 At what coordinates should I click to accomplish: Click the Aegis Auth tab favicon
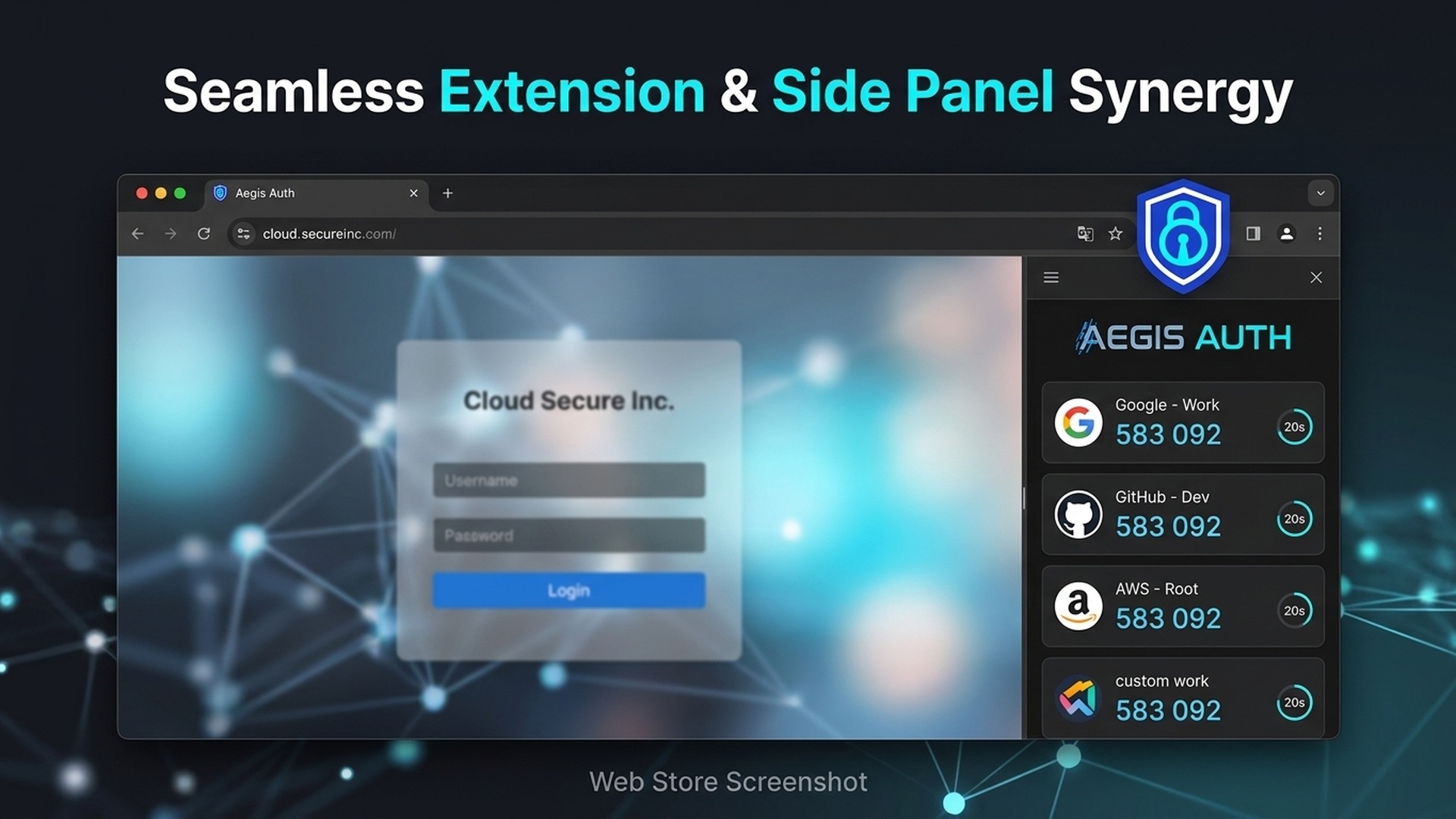(220, 193)
